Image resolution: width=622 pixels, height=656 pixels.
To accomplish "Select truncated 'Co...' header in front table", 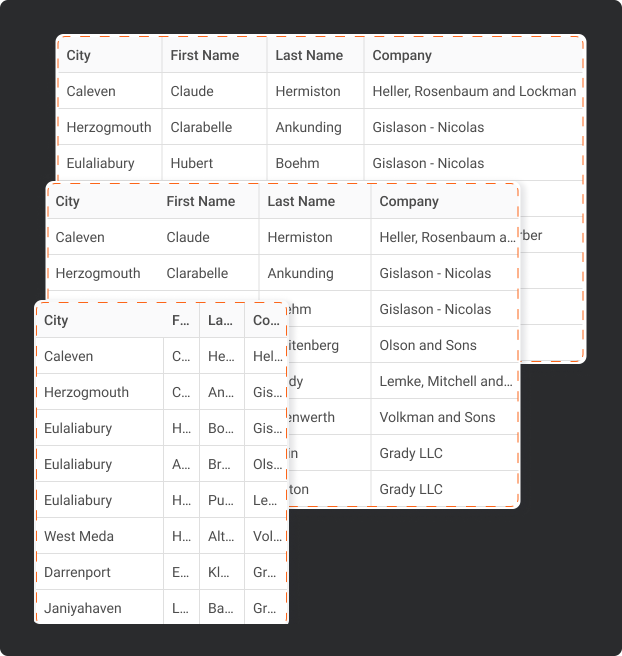I will coord(266,320).
